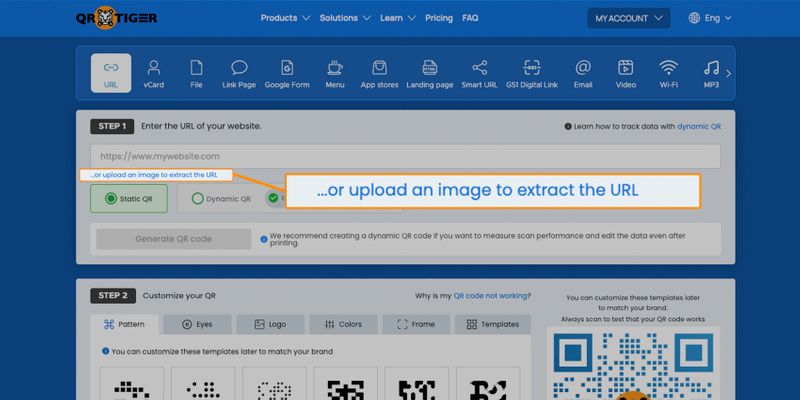800x400 pixels.
Task: Choose the Google Form QR type
Action: coord(287,73)
